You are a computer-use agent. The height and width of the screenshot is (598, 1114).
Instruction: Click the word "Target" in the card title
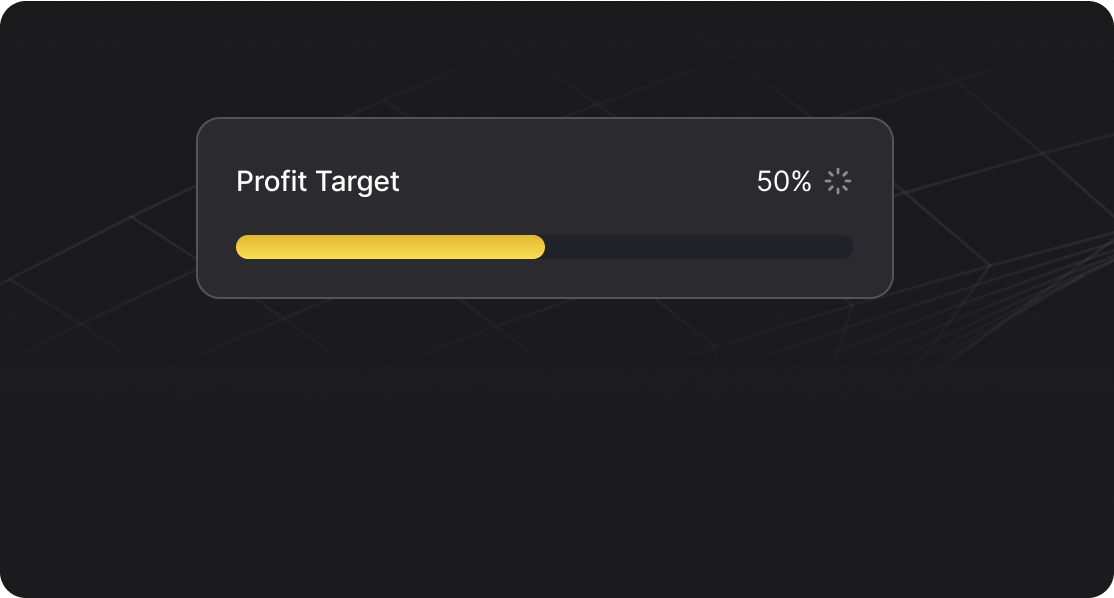(357, 181)
